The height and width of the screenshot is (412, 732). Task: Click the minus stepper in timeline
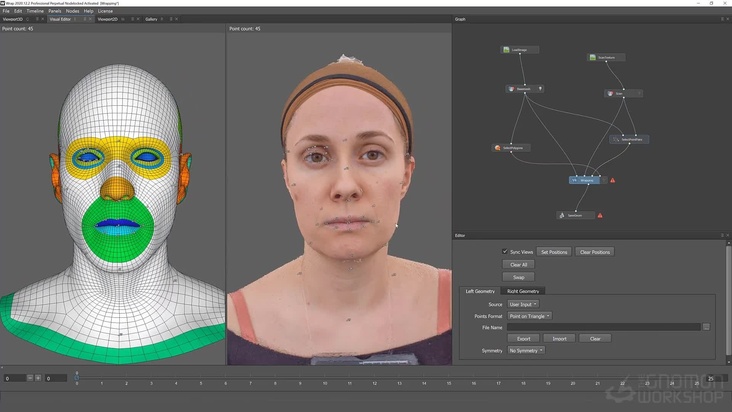30,378
